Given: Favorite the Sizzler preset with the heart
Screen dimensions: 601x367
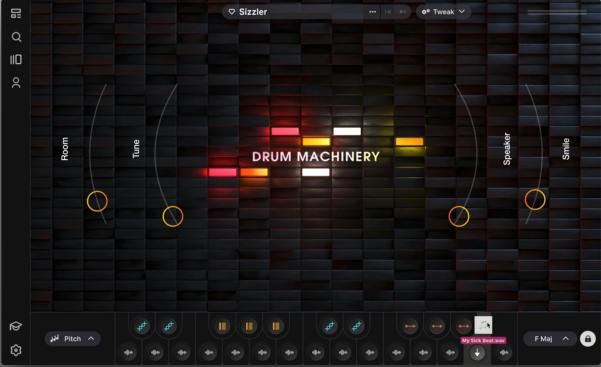Looking at the screenshot, I should coord(232,12).
